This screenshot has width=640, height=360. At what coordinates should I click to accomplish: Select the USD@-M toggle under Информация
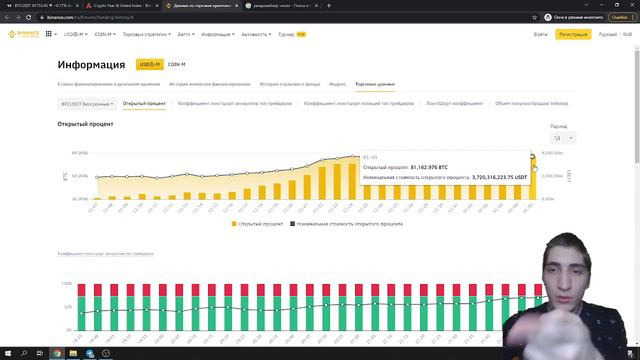point(150,64)
